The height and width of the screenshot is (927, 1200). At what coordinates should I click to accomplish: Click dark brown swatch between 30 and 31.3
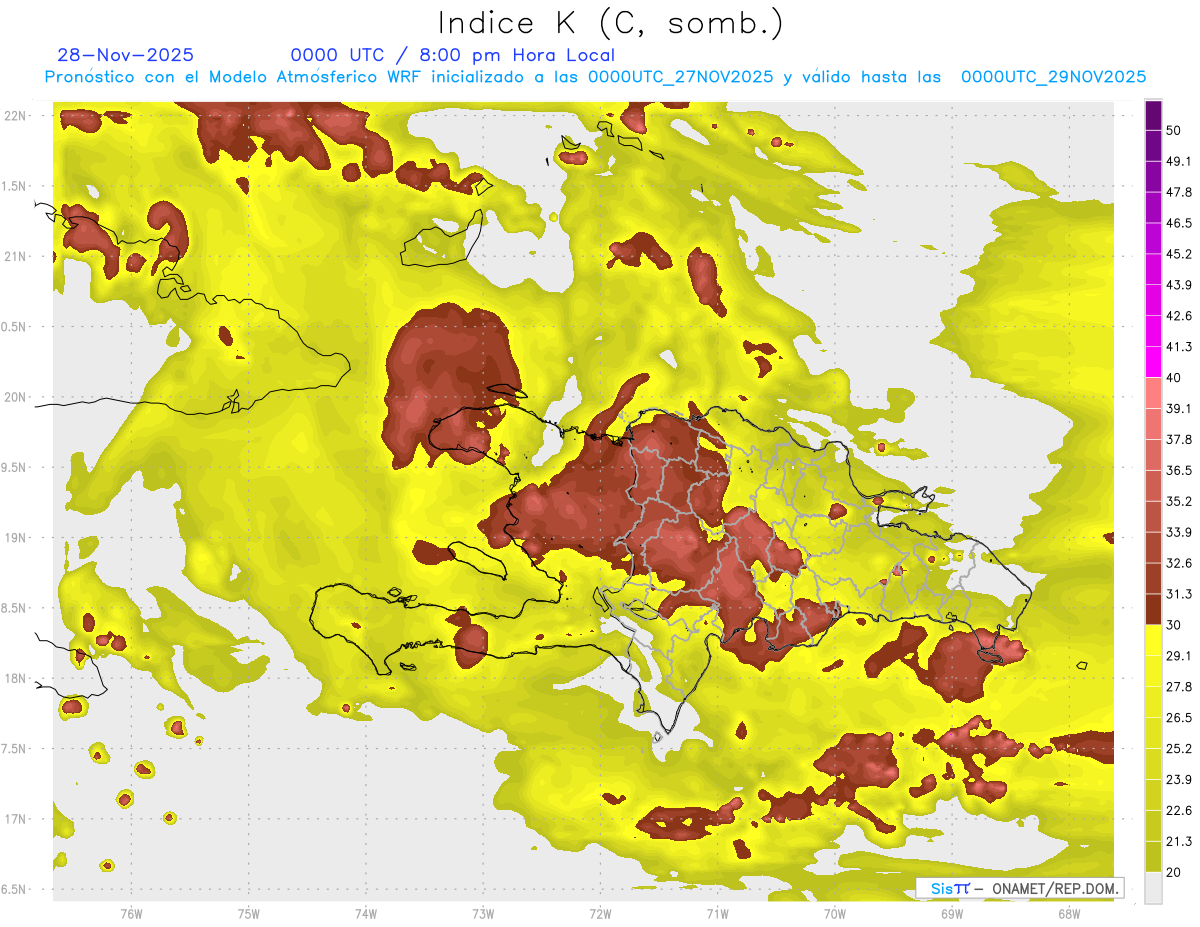point(1153,609)
